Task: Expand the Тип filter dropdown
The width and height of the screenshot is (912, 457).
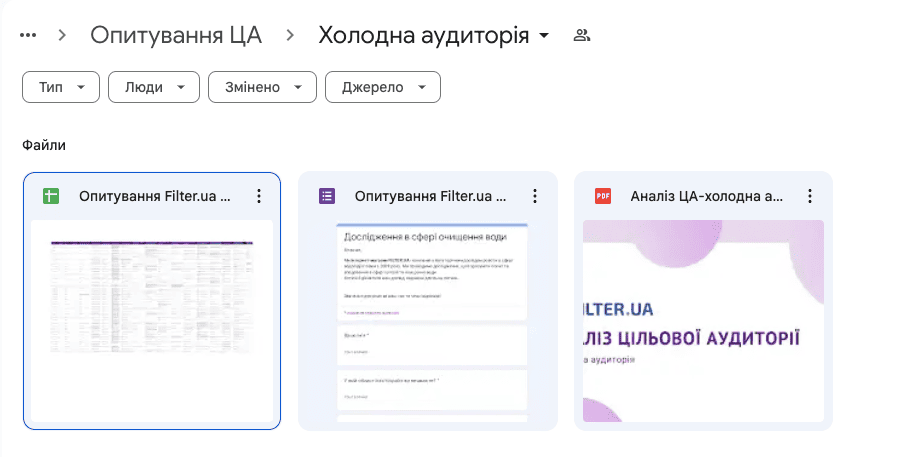Action: [x=61, y=87]
